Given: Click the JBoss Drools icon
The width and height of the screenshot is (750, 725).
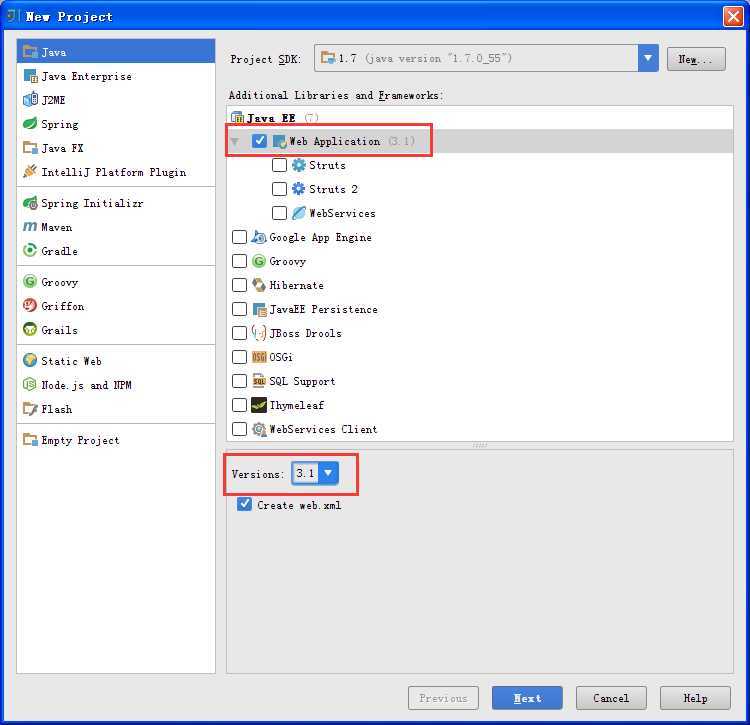Looking at the screenshot, I should coord(259,333).
